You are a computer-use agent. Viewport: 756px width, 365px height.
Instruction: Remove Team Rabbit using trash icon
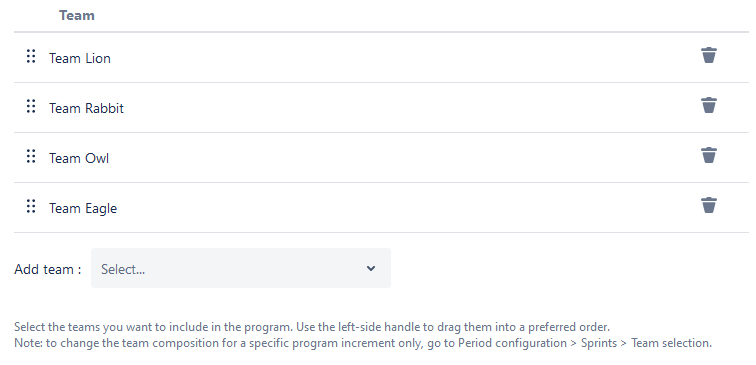tap(708, 105)
